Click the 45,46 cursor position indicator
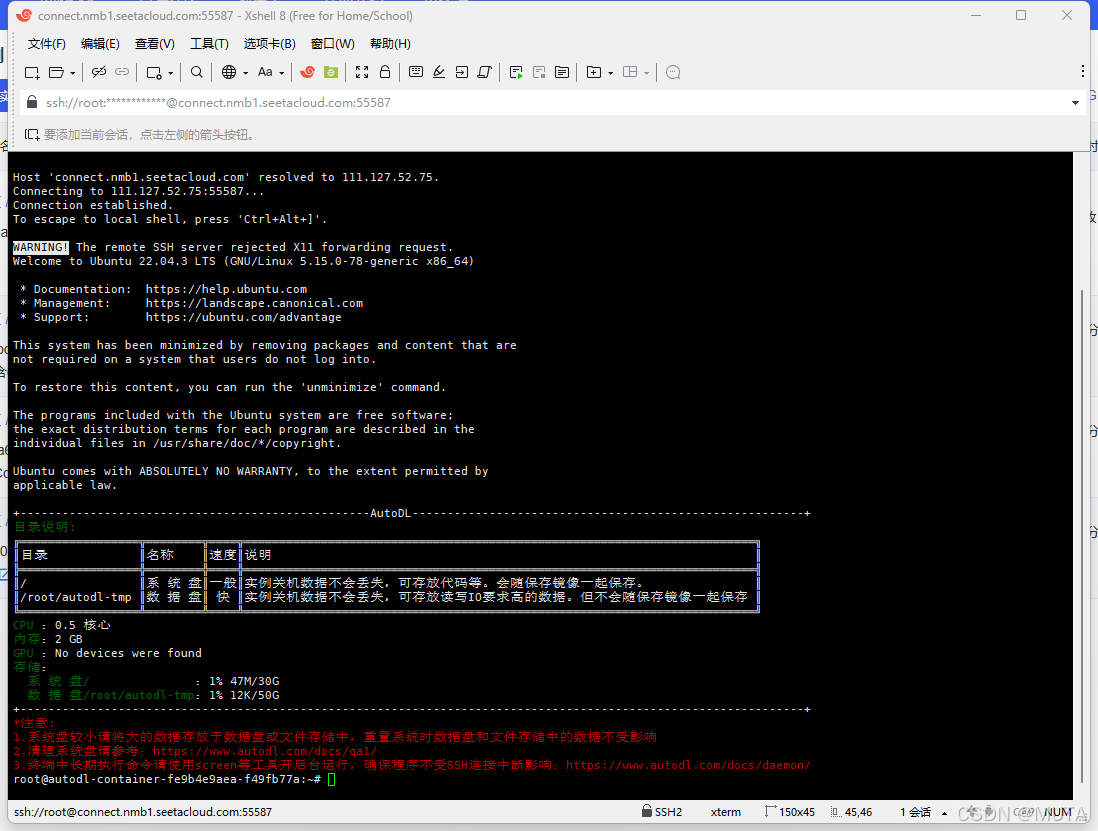This screenshot has height=831, width=1098. tap(852, 812)
